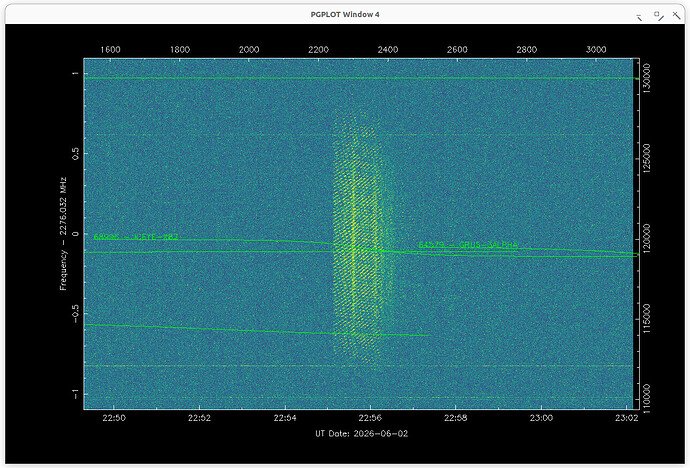Click the -0.5 frequency tick label
Image resolution: width=690 pixels, height=468 pixels.
pos(75,313)
